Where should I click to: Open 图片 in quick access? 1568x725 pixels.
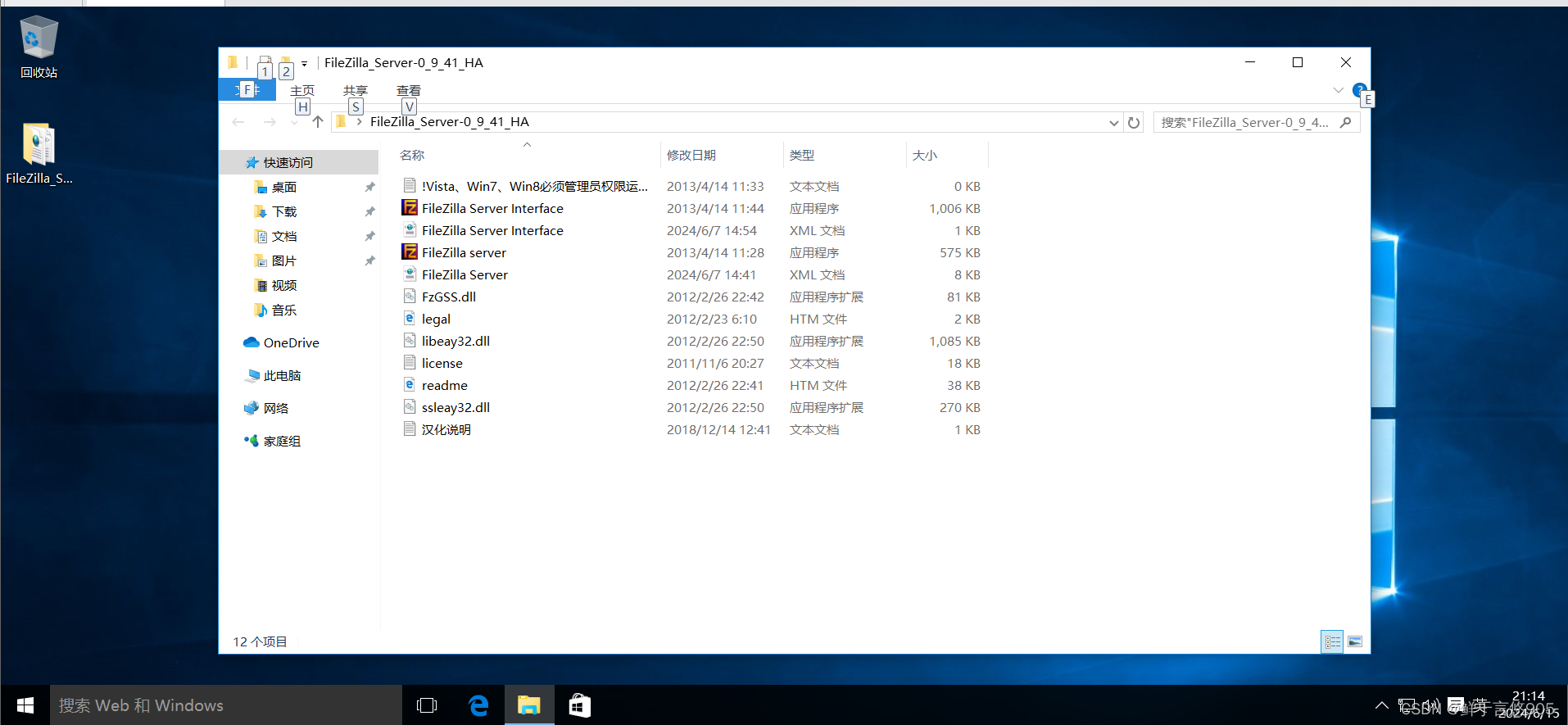(284, 261)
